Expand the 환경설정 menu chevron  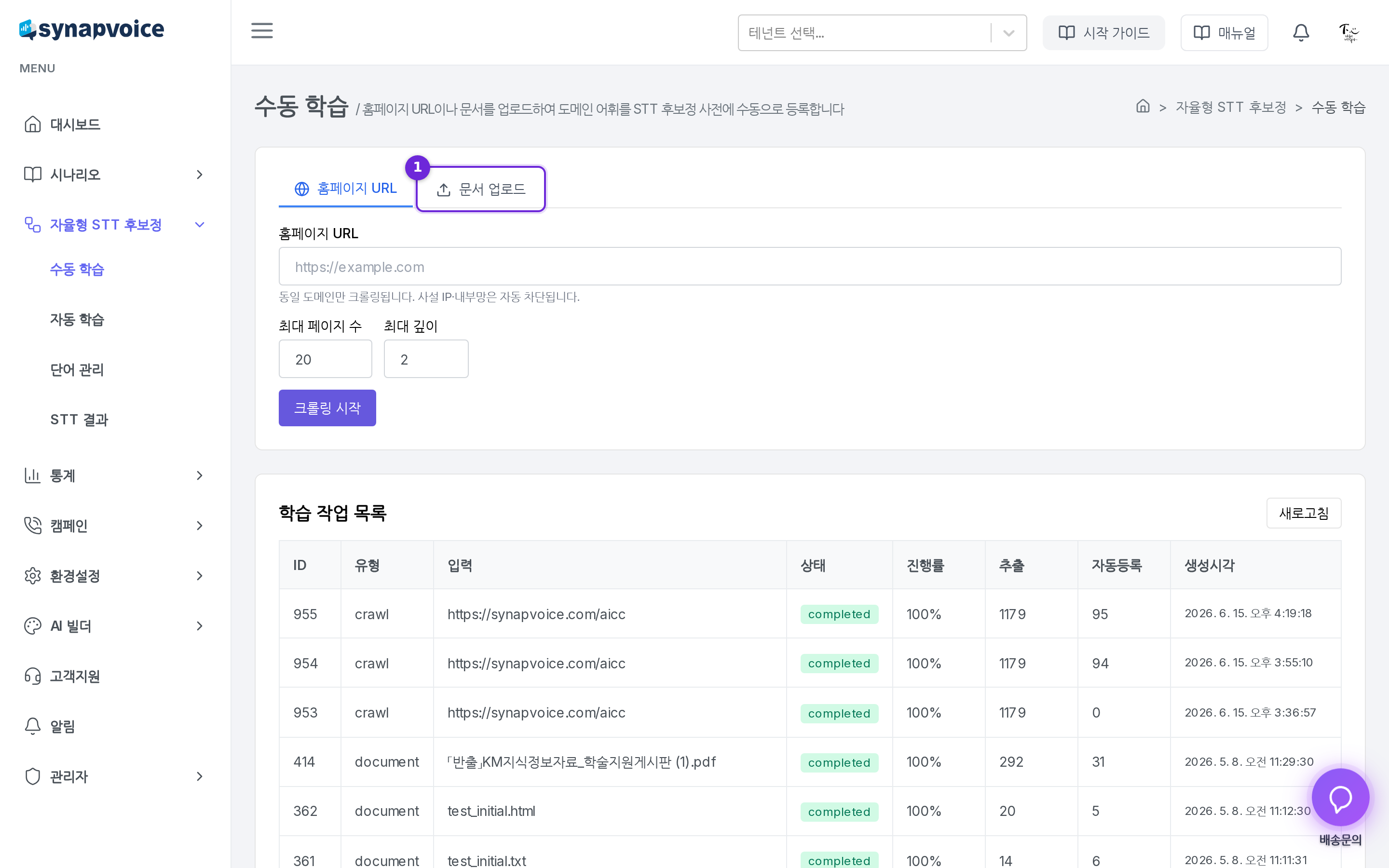(199, 575)
